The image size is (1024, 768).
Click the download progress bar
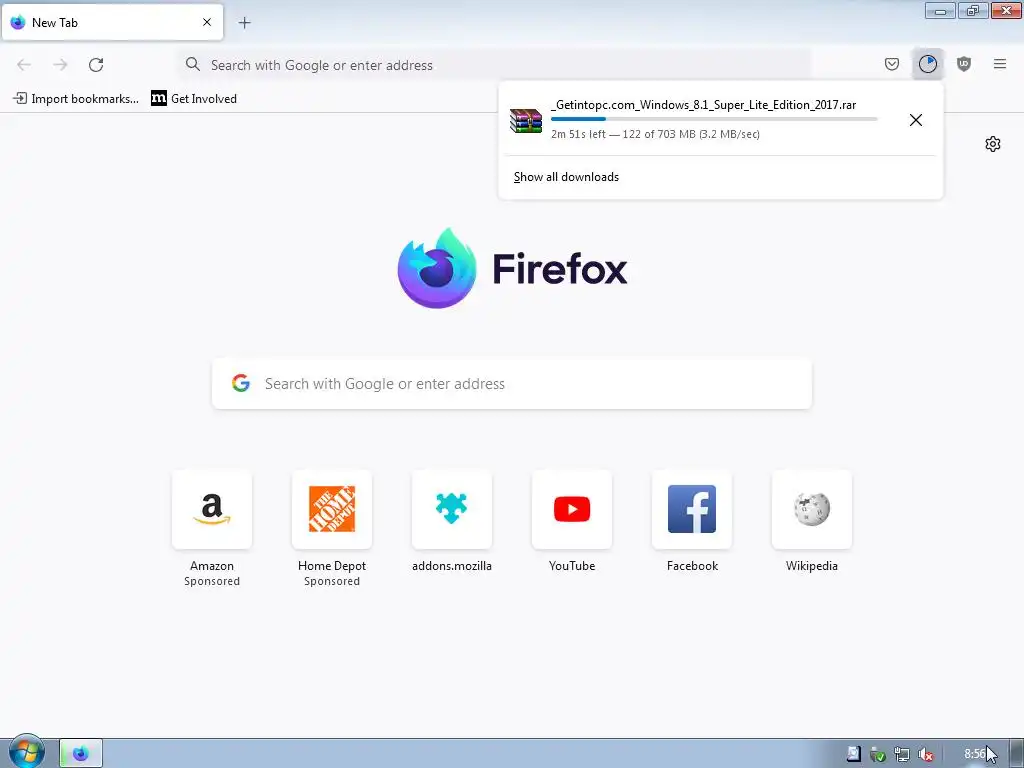714,119
